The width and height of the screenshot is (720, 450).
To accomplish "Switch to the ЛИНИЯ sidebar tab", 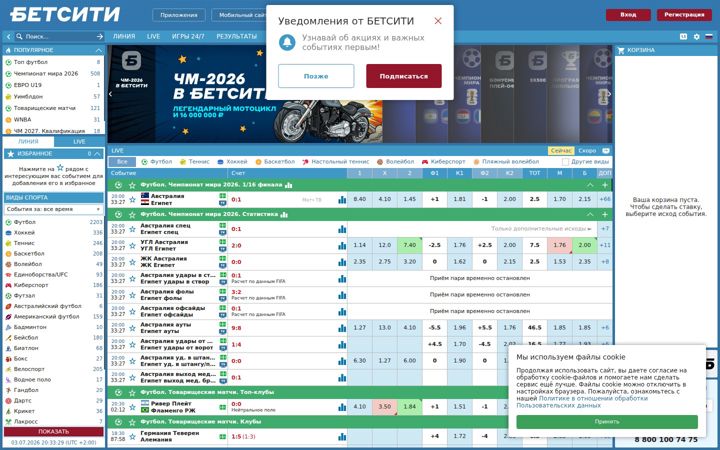I will 28,142.
